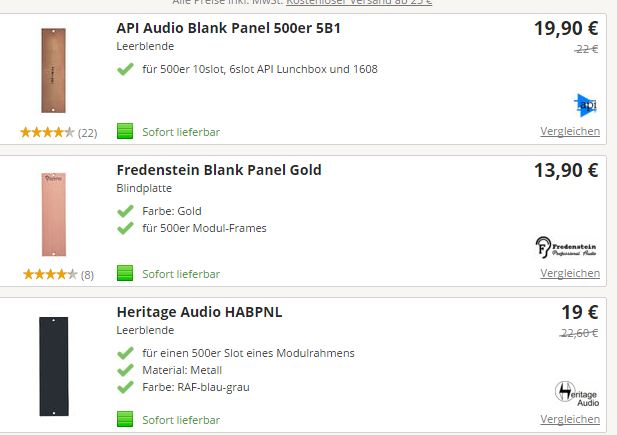Open Fredenstein Blank Panel Gold title
This screenshot has height=435, width=617.
click(x=219, y=170)
